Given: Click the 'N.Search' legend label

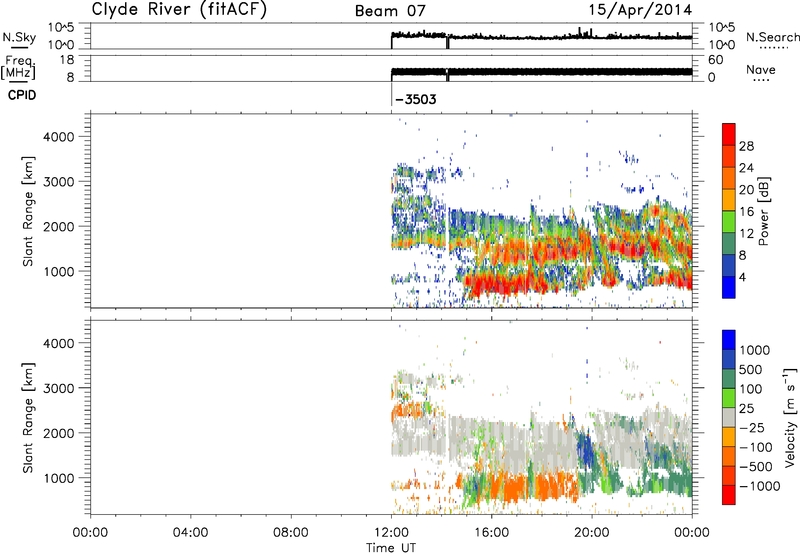Looking at the screenshot, I should tap(773, 37).
